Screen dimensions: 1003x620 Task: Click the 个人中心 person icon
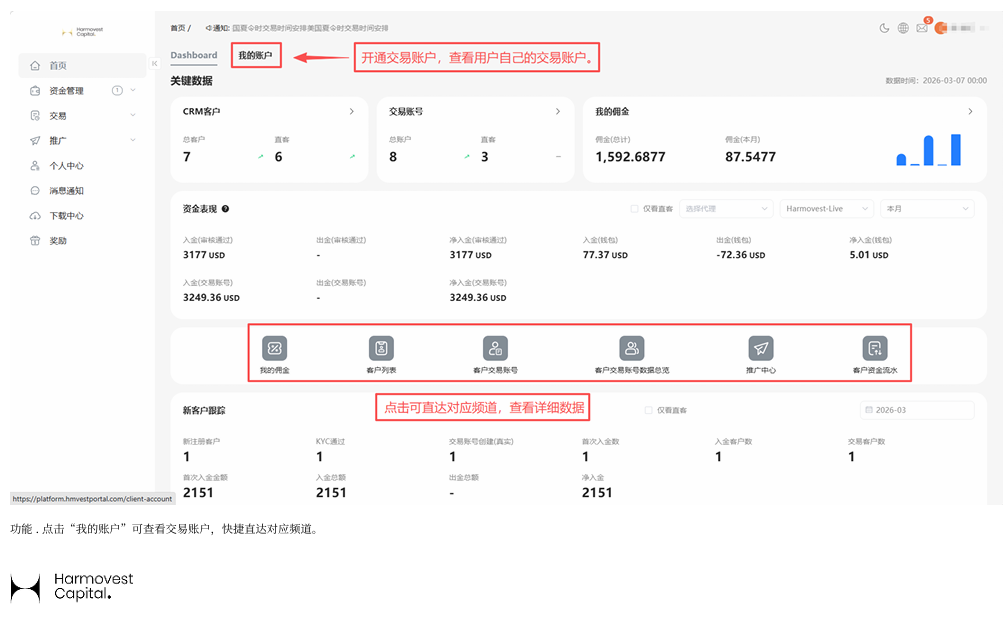[x=35, y=166]
